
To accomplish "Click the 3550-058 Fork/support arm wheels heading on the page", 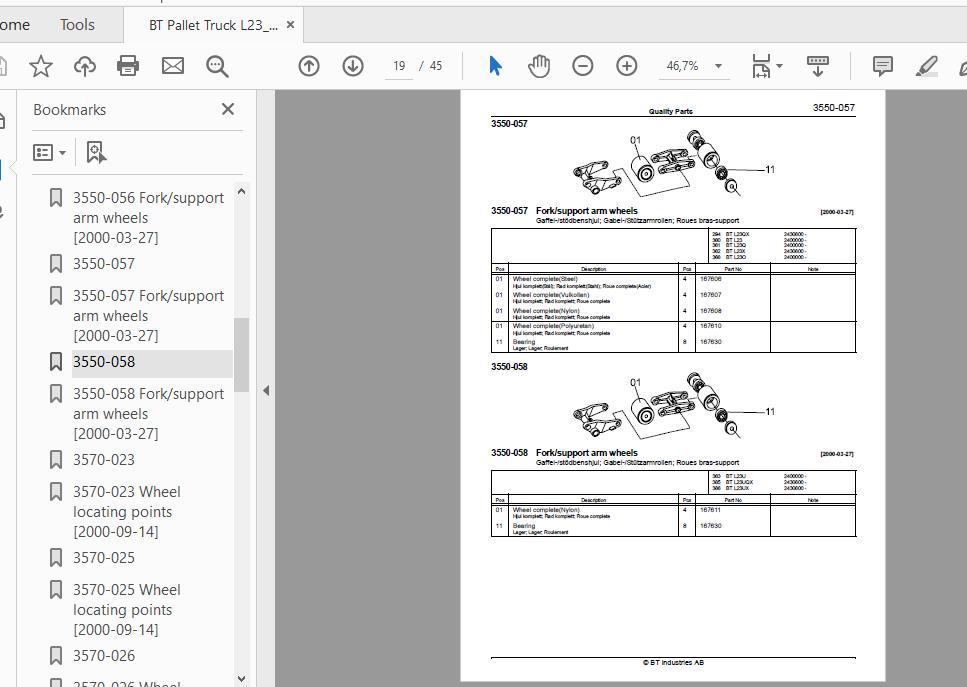I will tap(564, 453).
